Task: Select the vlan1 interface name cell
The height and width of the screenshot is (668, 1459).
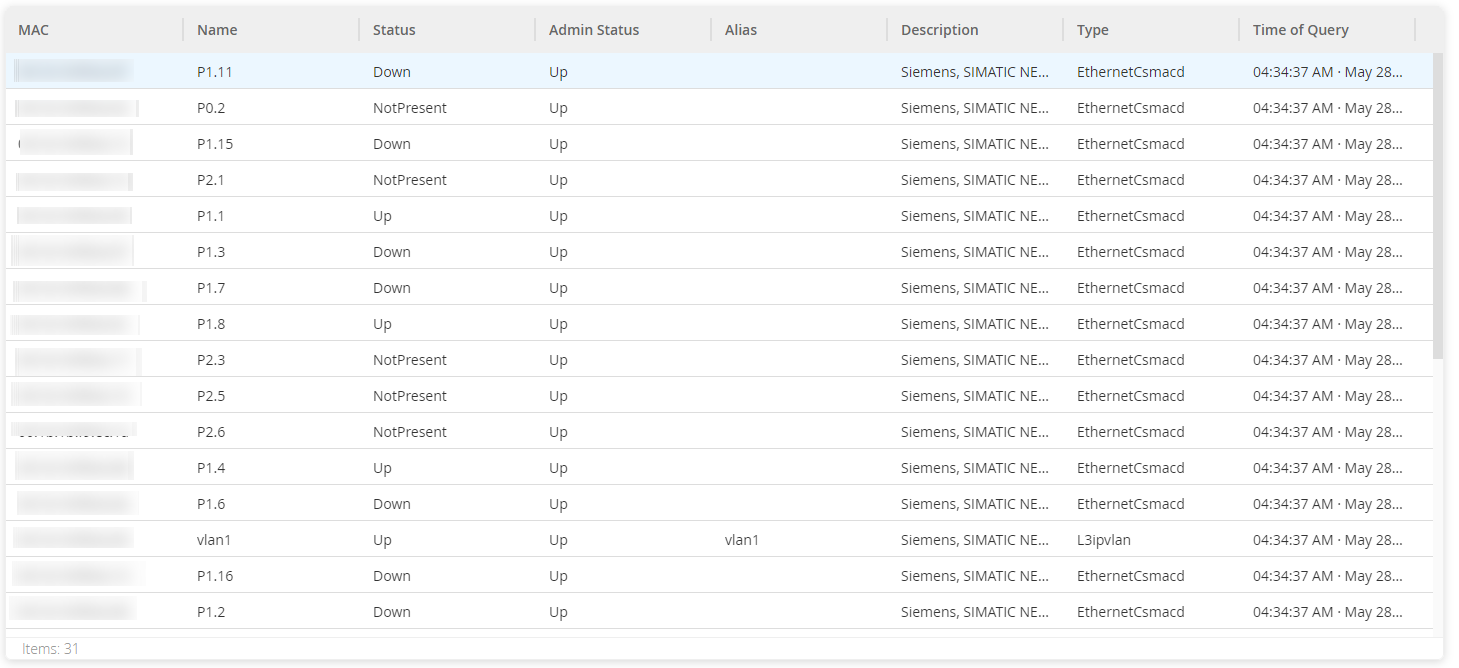Action: click(x=214, y=540)
